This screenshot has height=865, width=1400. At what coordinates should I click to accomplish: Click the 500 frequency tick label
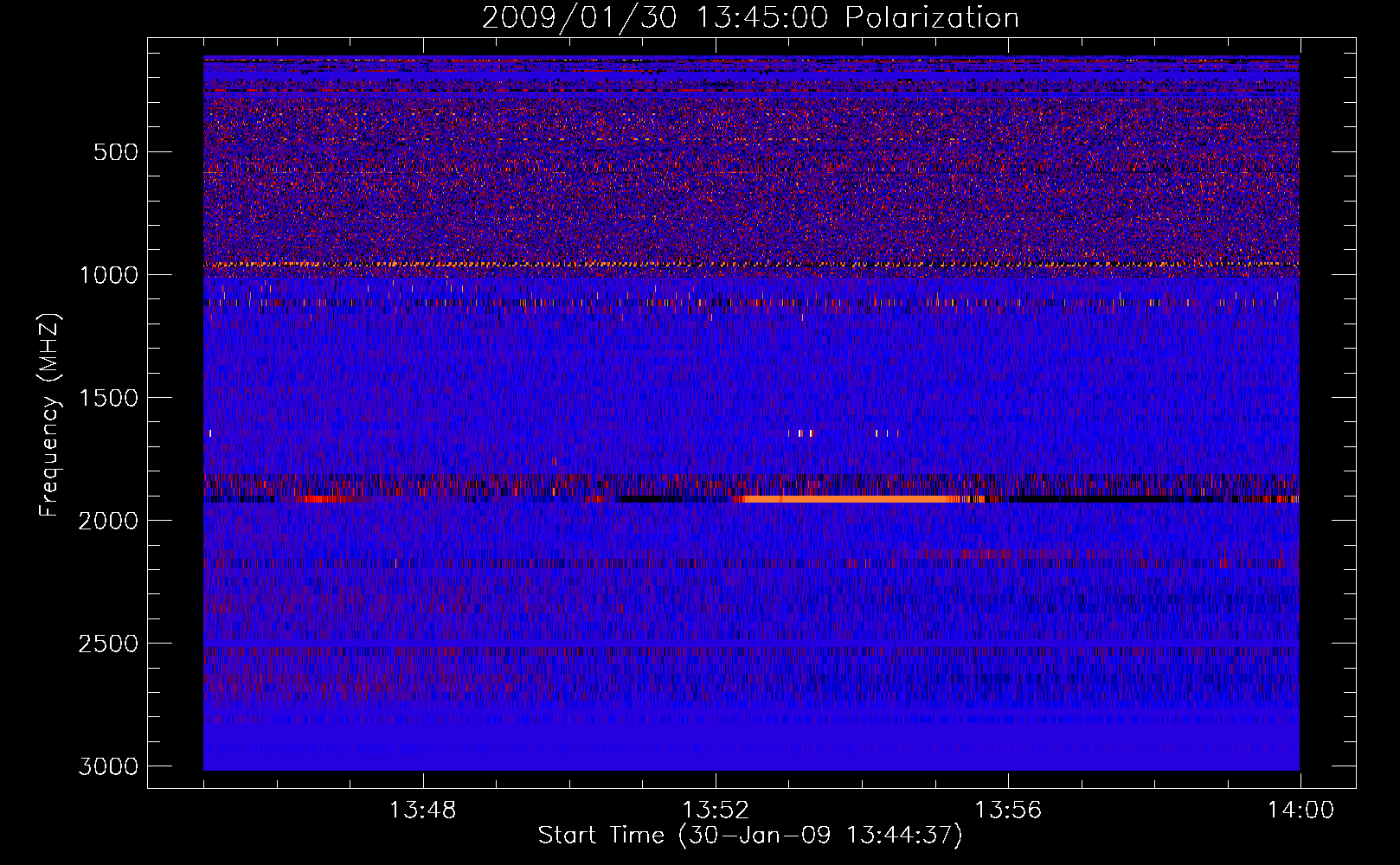point(116,152)
